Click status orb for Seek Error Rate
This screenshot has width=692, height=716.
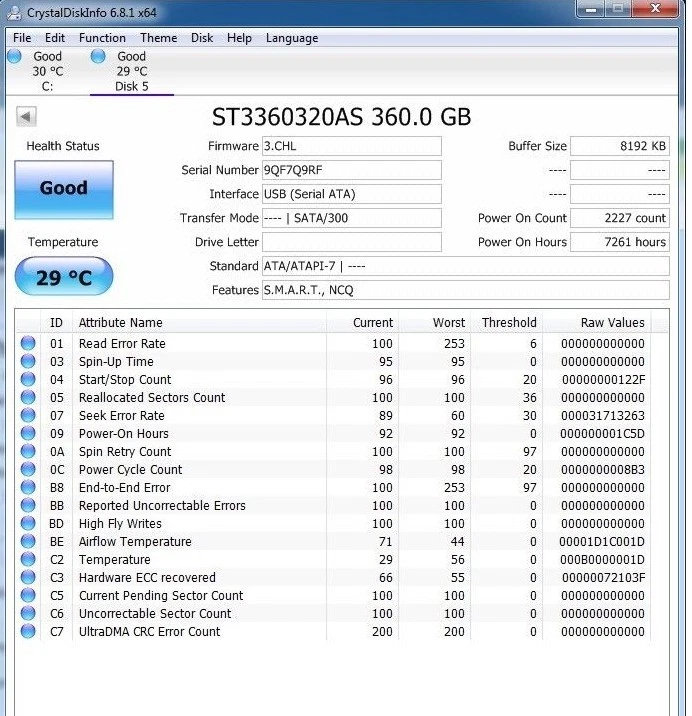click(x=28, y=416)
